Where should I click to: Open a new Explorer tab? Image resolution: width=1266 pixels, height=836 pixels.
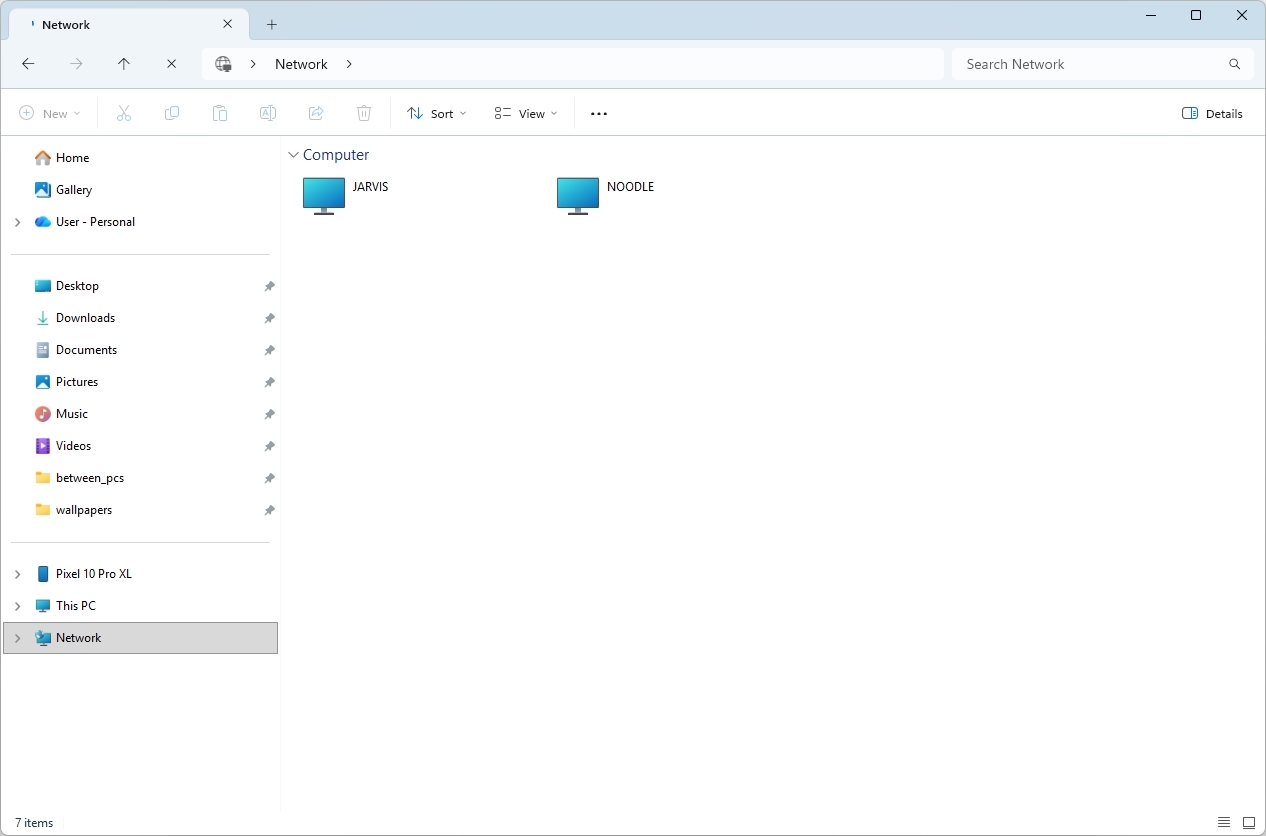(271, 24)
